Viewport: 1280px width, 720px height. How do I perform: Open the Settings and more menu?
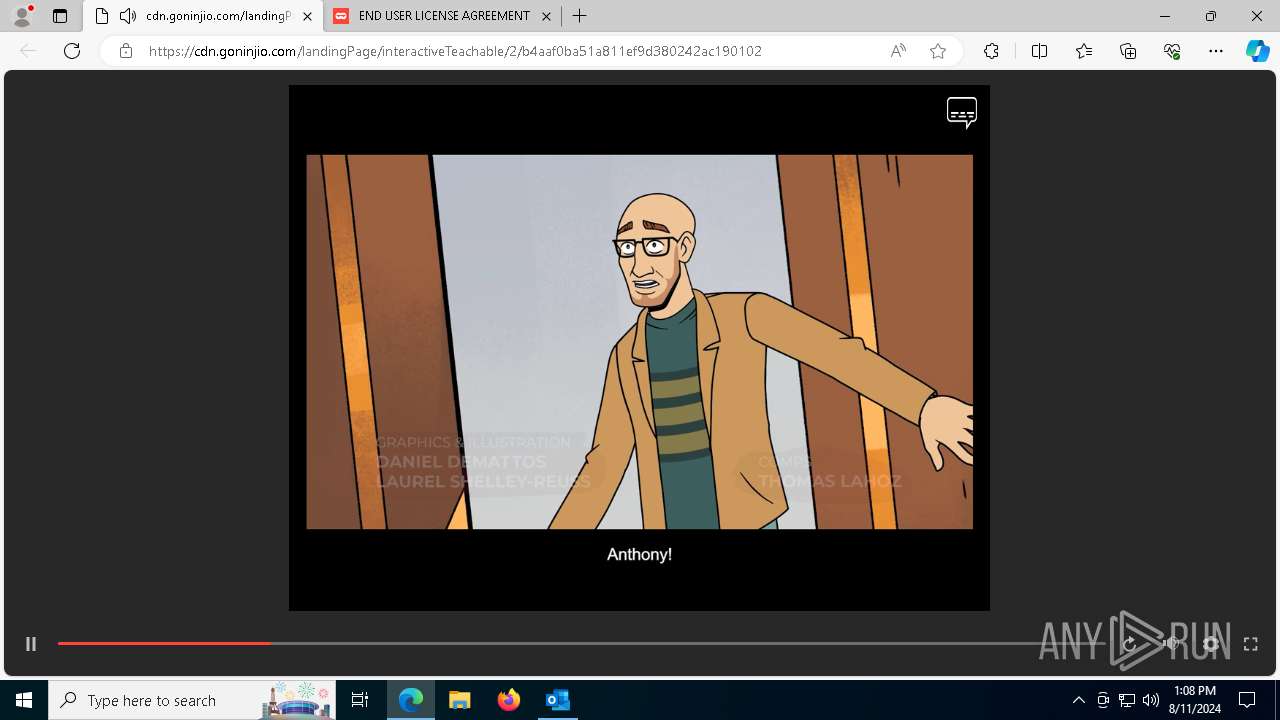click(1216, 51)
